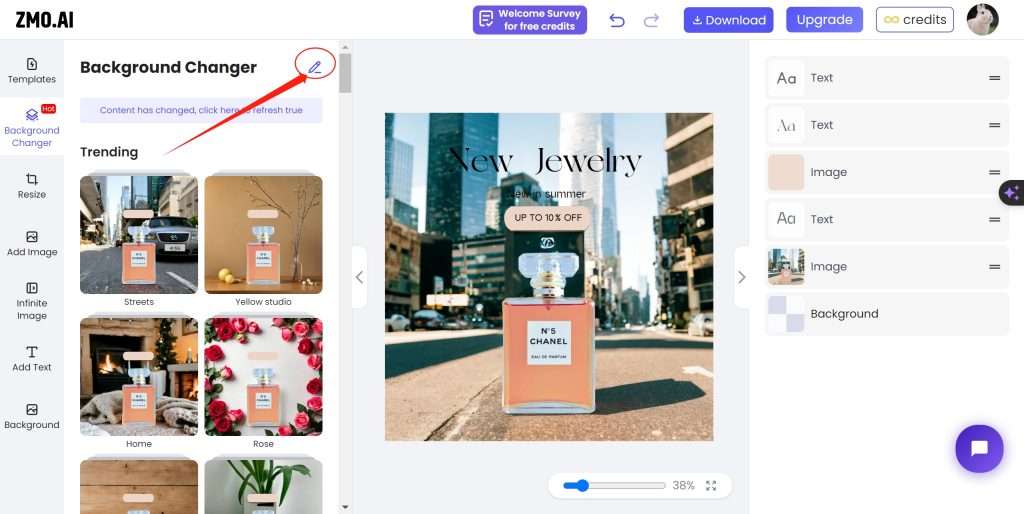Grab handle of beige Image layer
The image size is (1024, 514).
point(994,172)
